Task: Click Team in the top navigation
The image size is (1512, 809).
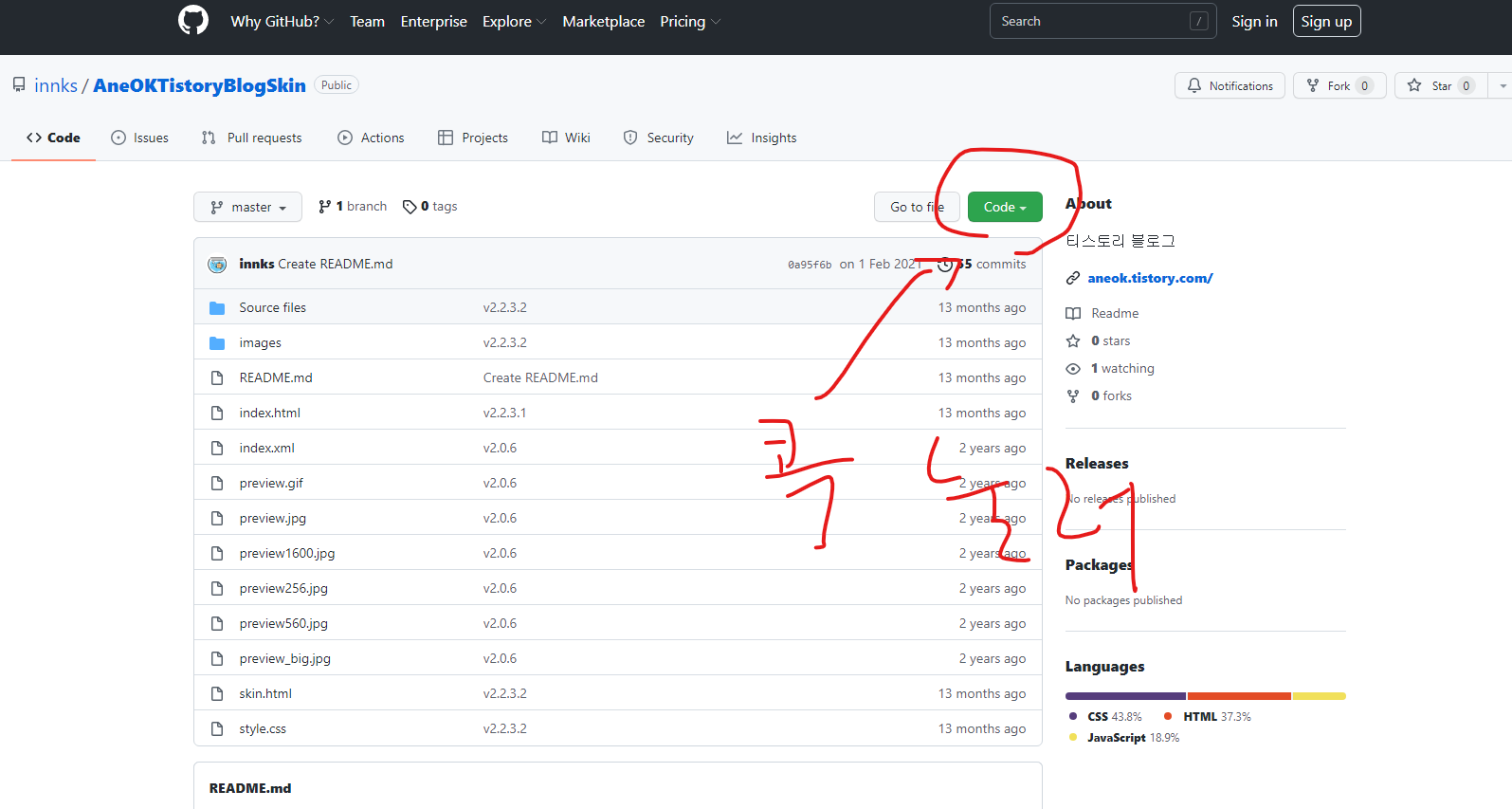Action: click(367, 21)
